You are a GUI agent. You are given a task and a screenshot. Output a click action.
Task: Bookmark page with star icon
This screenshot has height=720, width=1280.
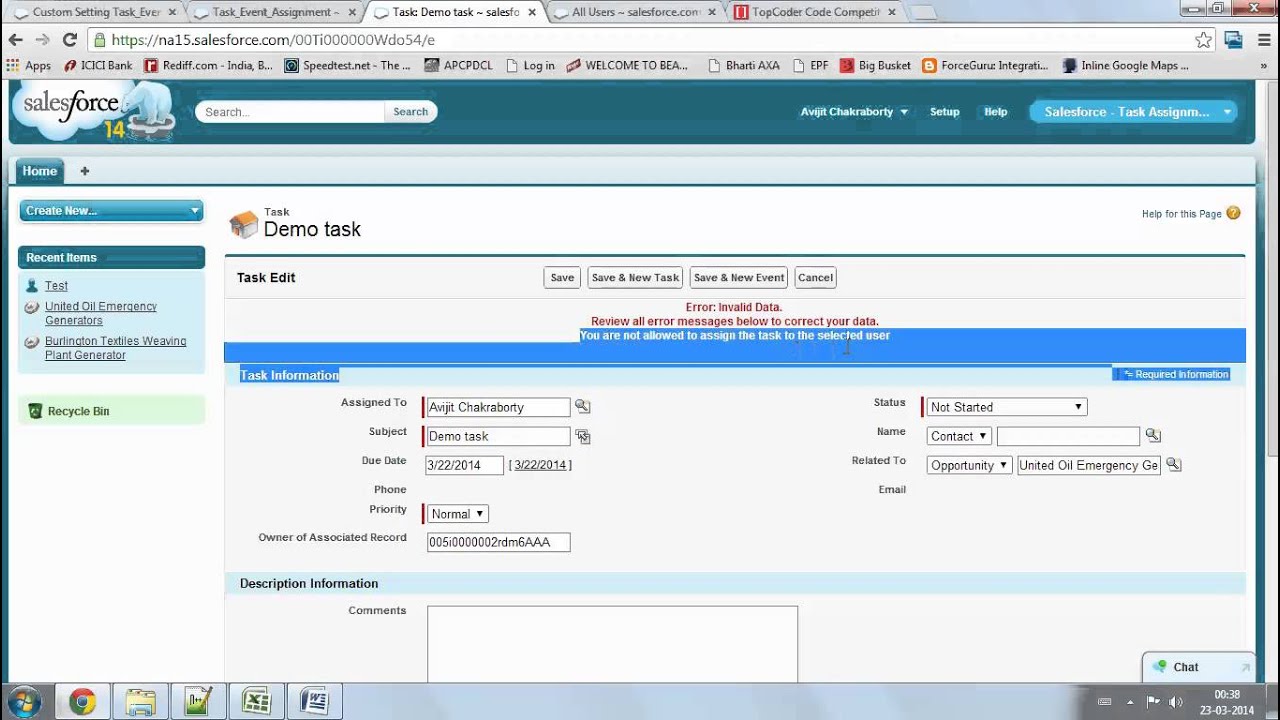coord(1204,40)
